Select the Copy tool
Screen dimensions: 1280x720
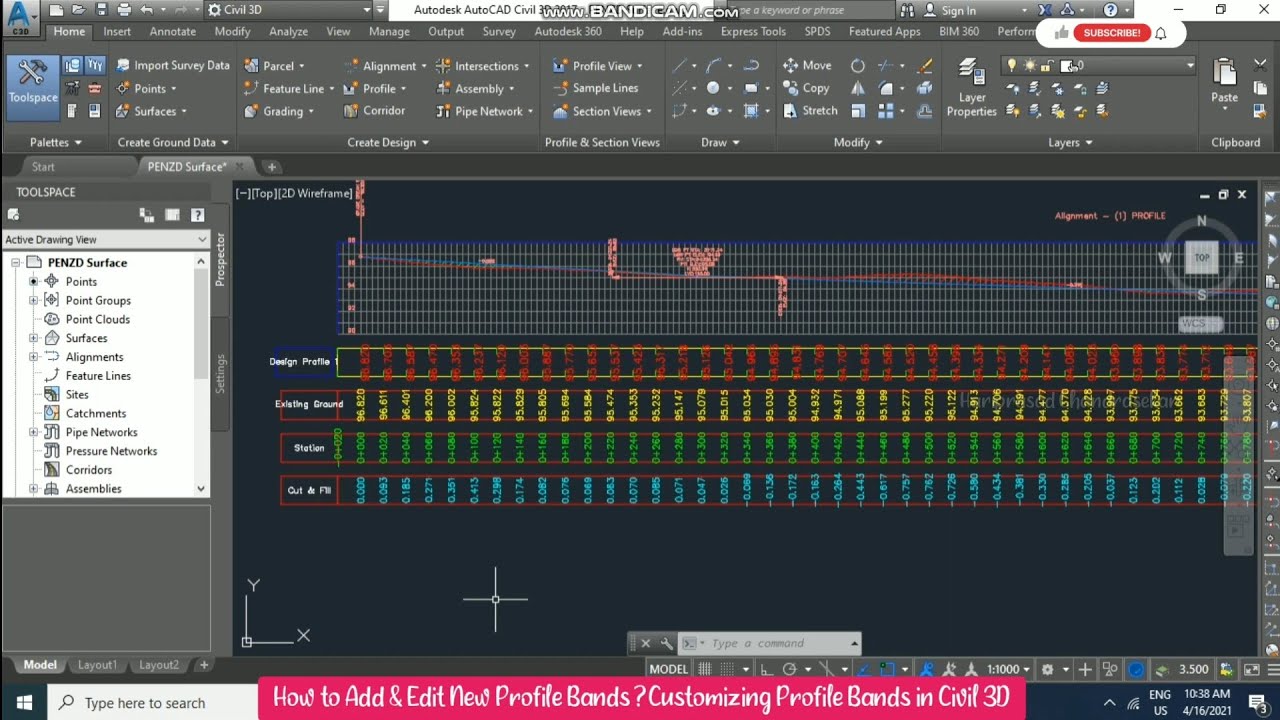coord(806,88)
